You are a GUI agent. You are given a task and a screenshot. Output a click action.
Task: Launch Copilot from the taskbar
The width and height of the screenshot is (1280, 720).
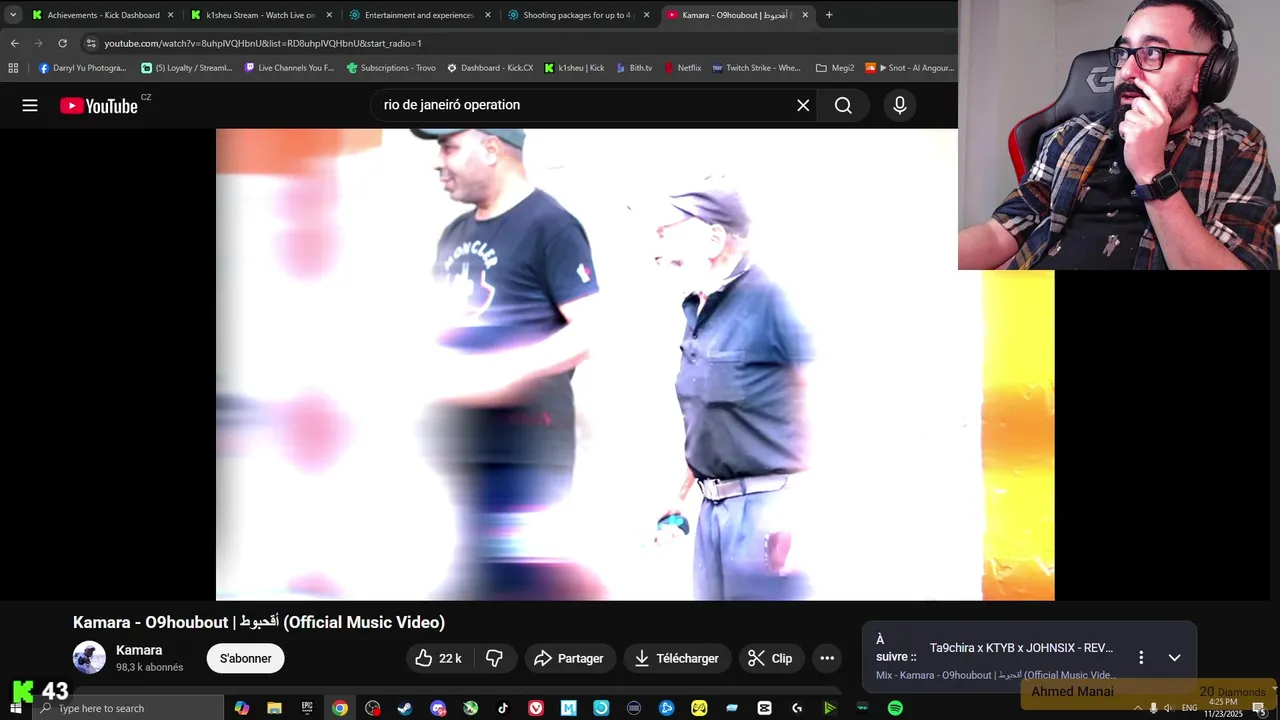tap(241, 708)
